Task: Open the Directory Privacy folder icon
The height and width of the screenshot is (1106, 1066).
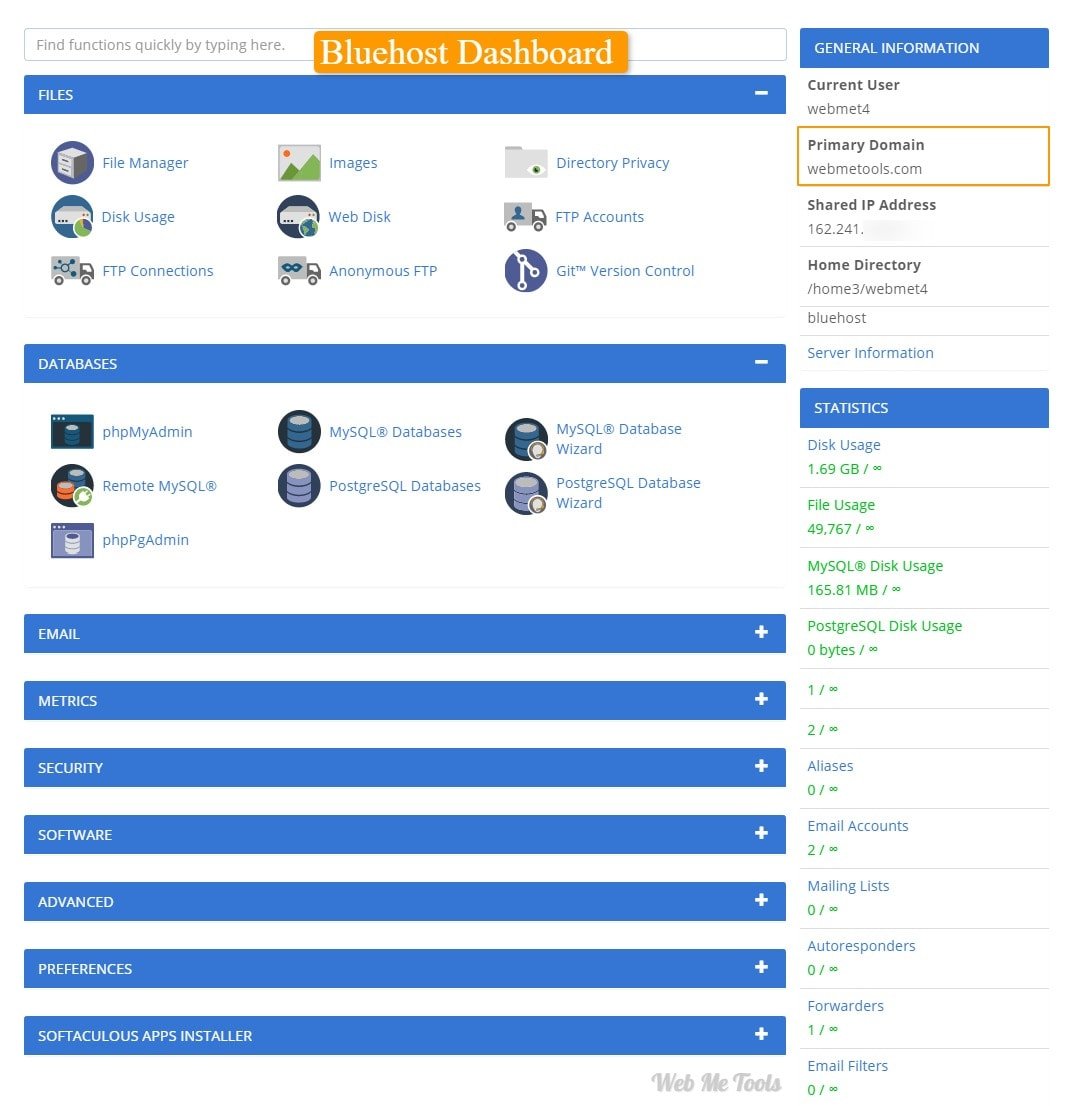Action: point(526,162)
